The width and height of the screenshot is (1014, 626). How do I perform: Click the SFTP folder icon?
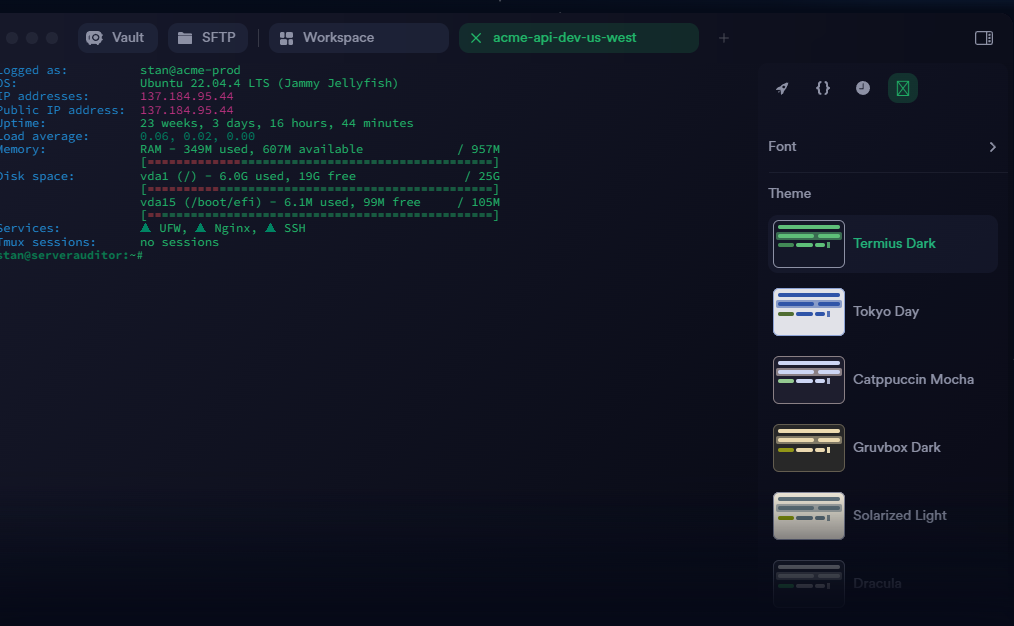(185, 38)
